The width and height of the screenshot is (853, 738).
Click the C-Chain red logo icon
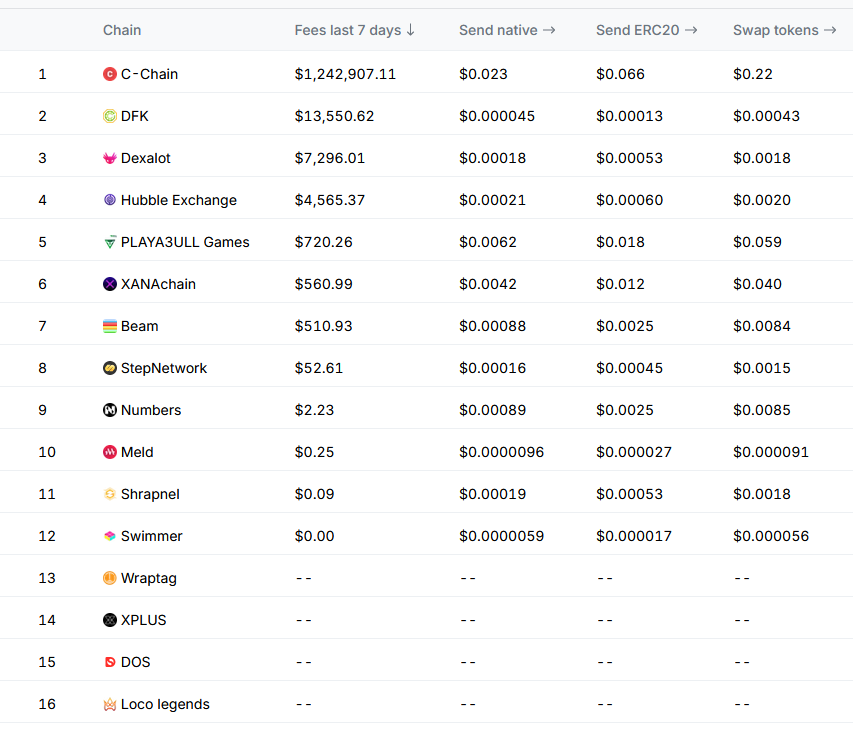pyautogui.click(x=110, y=74)
